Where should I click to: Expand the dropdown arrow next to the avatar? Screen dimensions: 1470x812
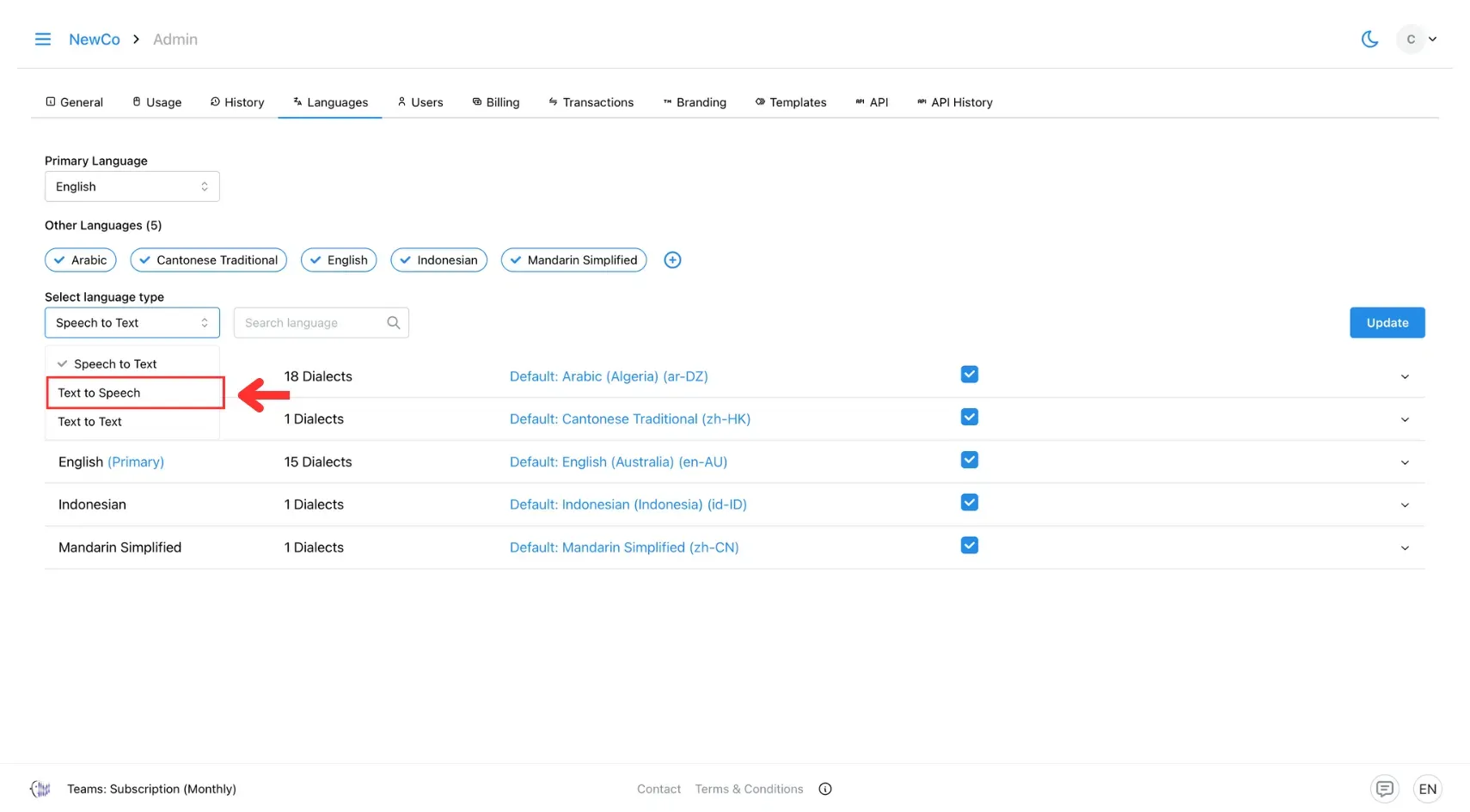coord(1432,40)
